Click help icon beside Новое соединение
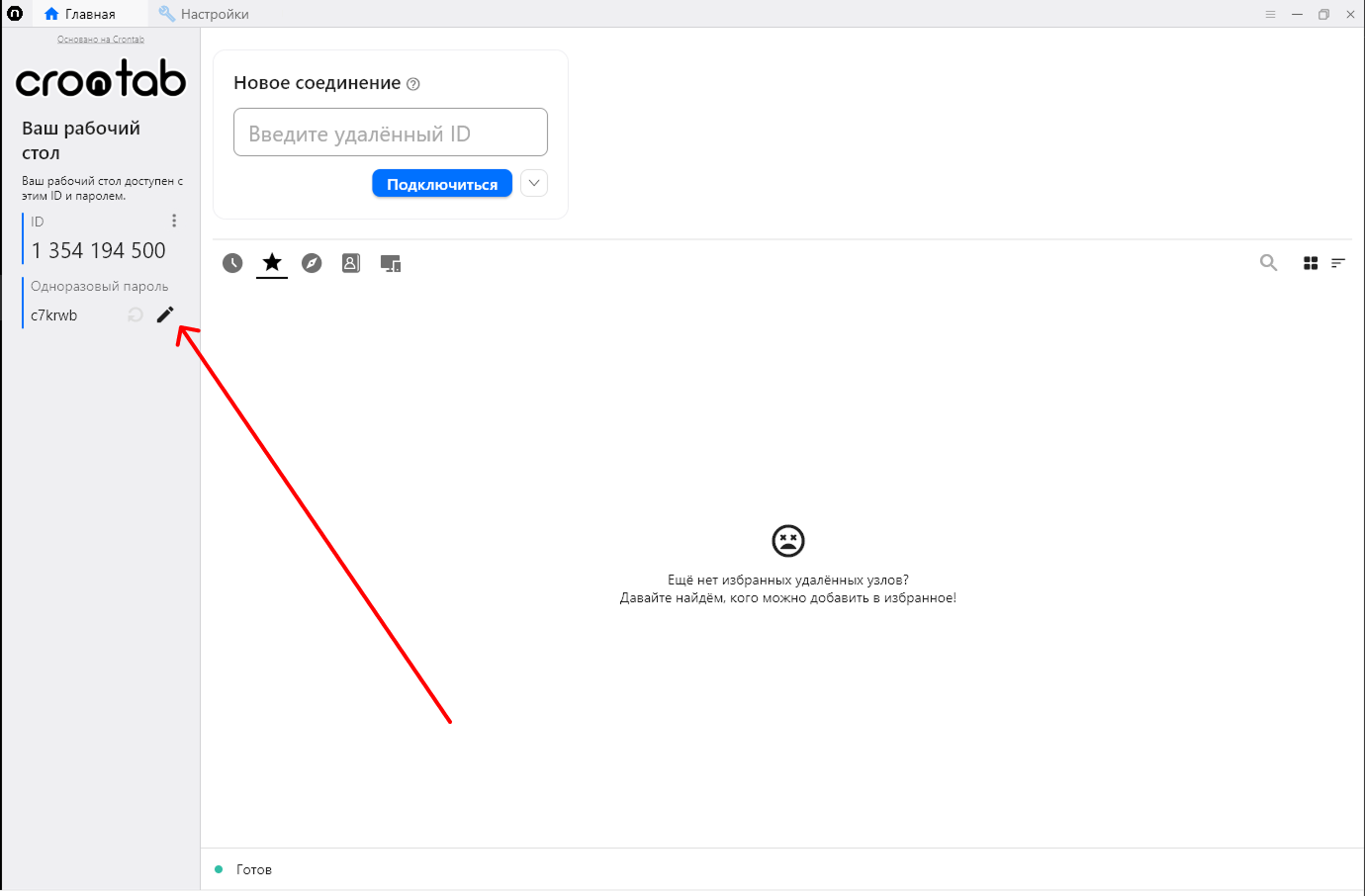The width and height of the screenshot is (1365, 896). (413, 84)
